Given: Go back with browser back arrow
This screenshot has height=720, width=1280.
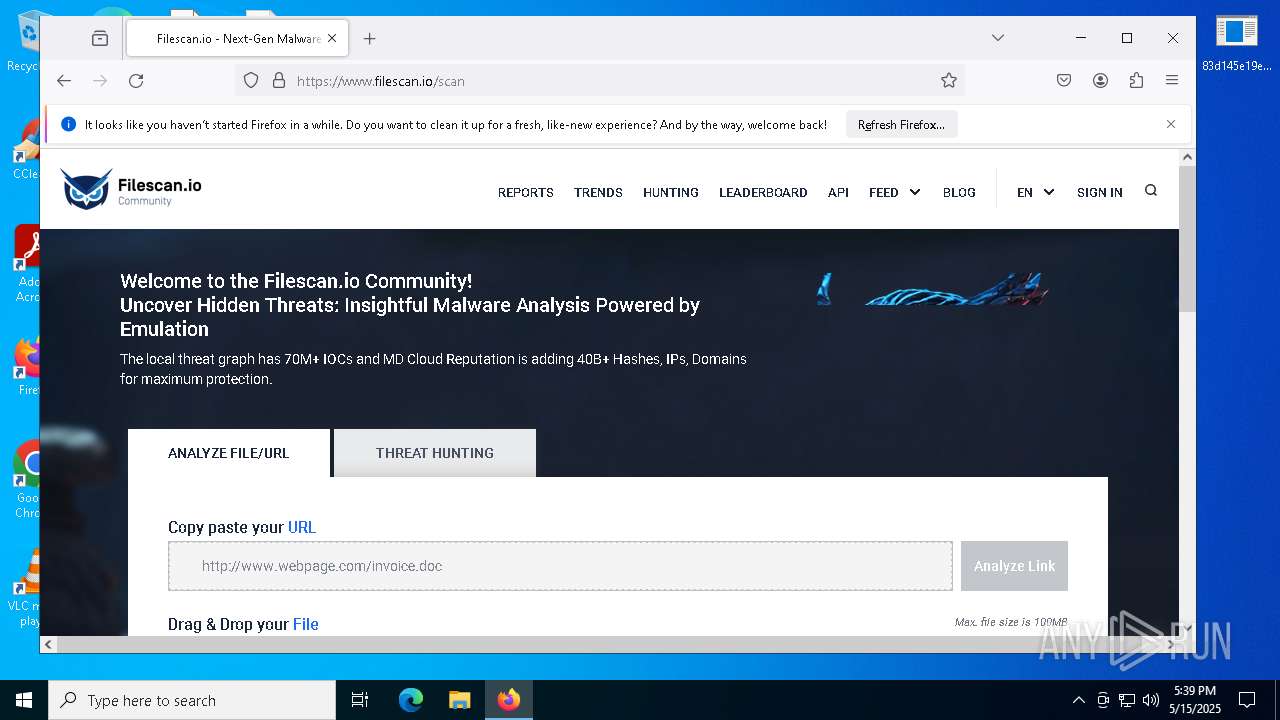Looking at the screenshot, I should (64, 80).
